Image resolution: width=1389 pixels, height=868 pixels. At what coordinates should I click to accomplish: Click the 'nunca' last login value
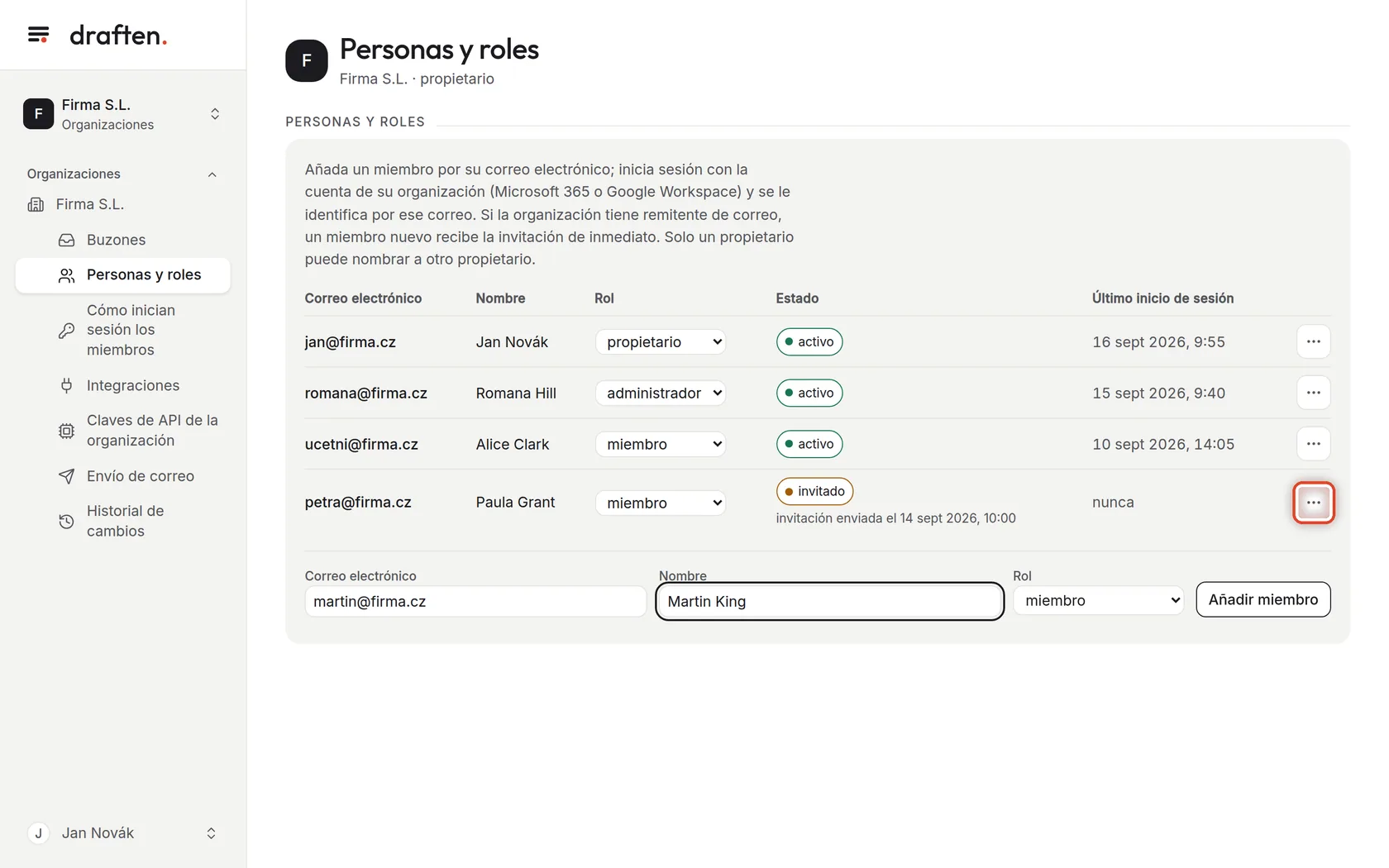pyautogui.click(x=1113, y=502)
